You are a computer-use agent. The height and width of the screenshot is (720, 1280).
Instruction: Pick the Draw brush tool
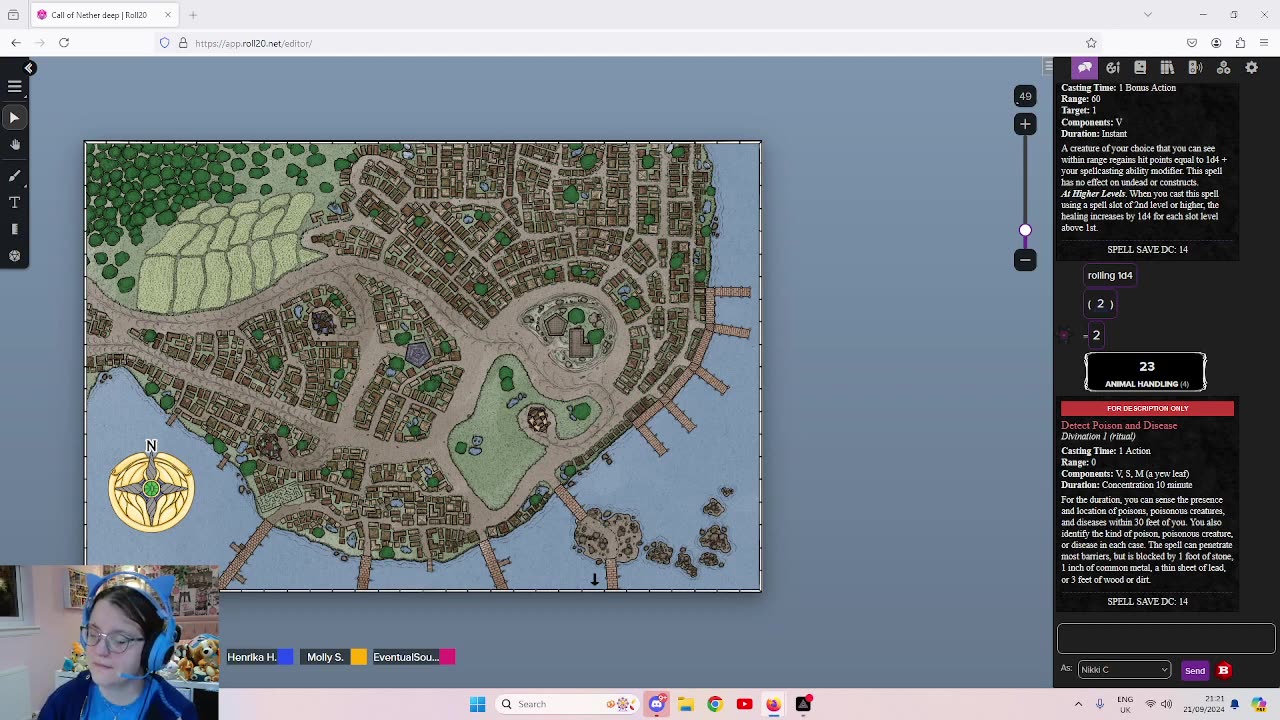pyautogui.click(x=15, y=175)
